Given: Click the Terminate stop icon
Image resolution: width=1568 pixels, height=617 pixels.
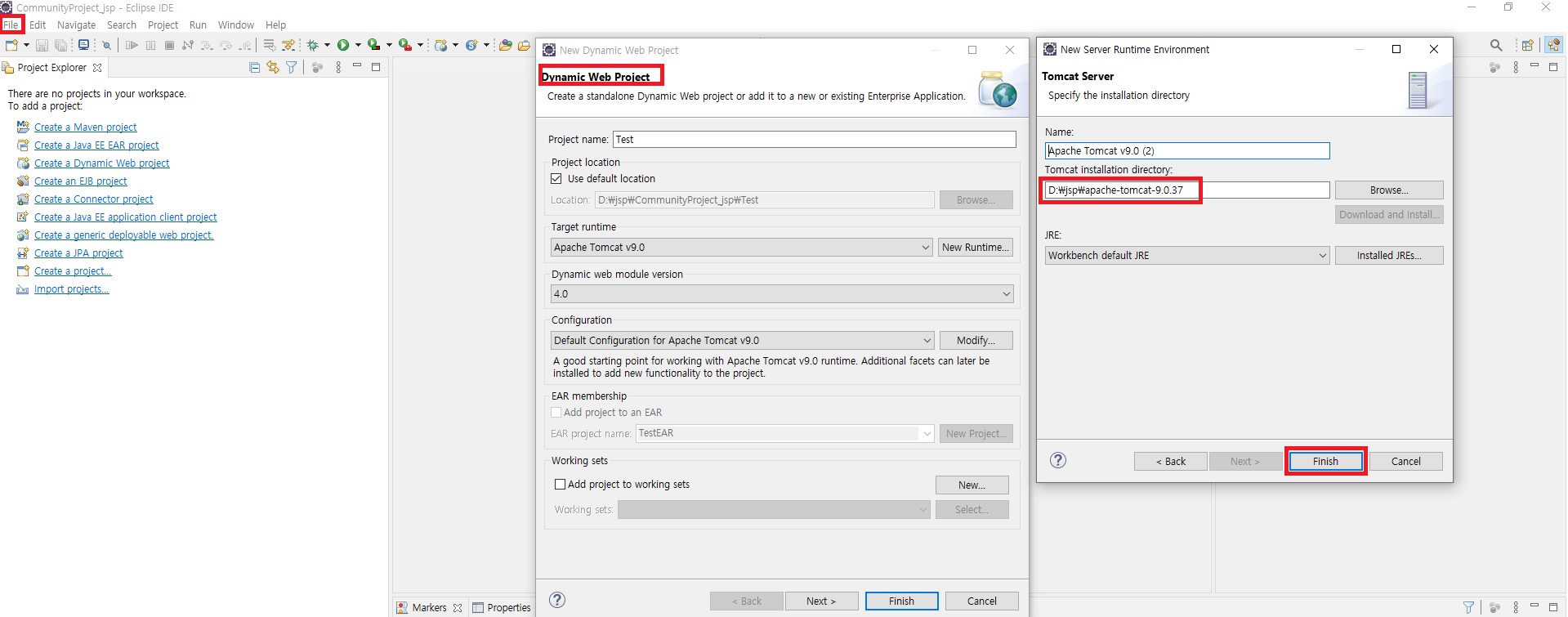Looking at the screenshot, I should (169, 45).
